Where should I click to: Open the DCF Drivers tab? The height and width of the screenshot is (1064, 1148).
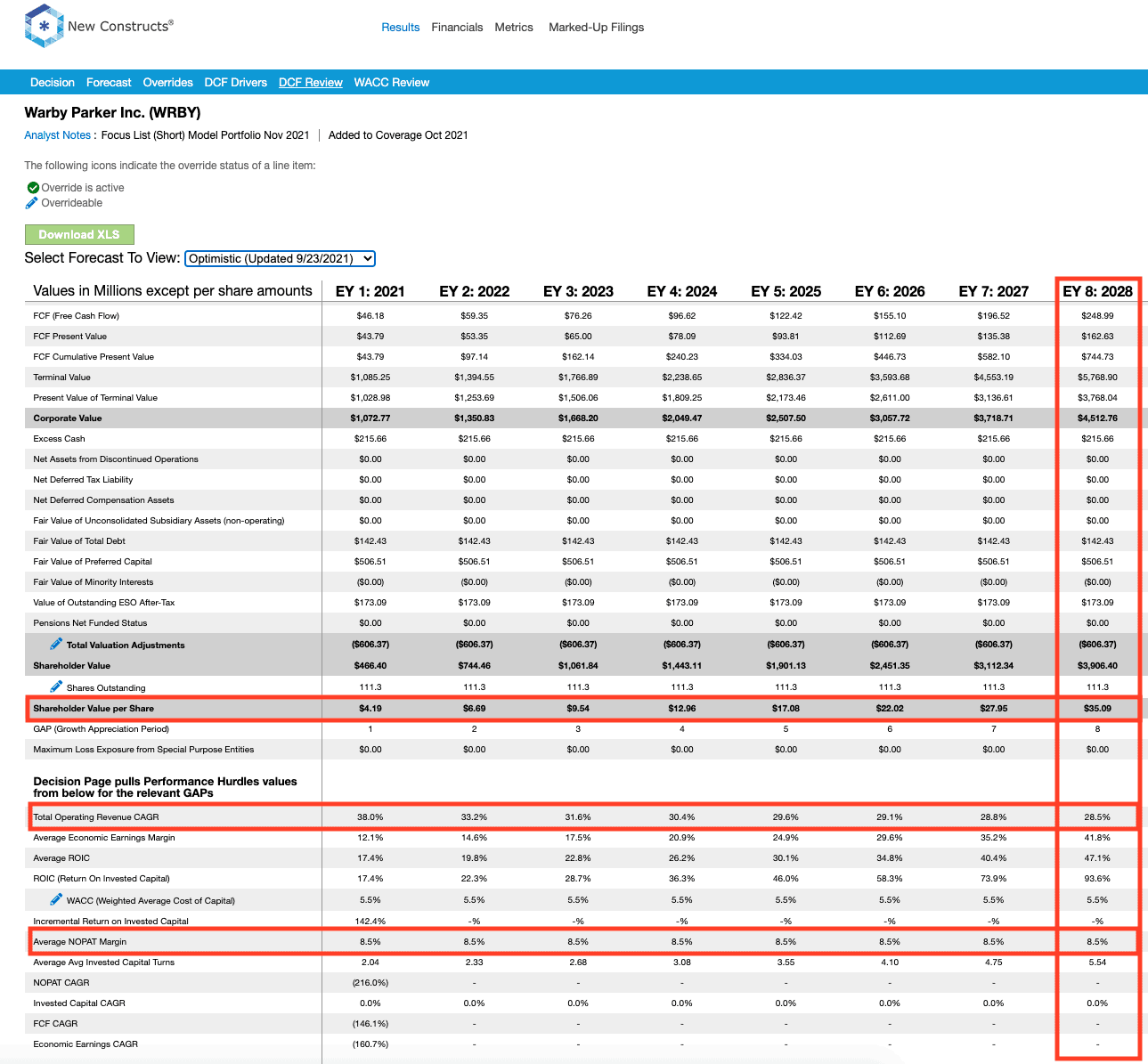pyautogui.click(x=236, y=83)
